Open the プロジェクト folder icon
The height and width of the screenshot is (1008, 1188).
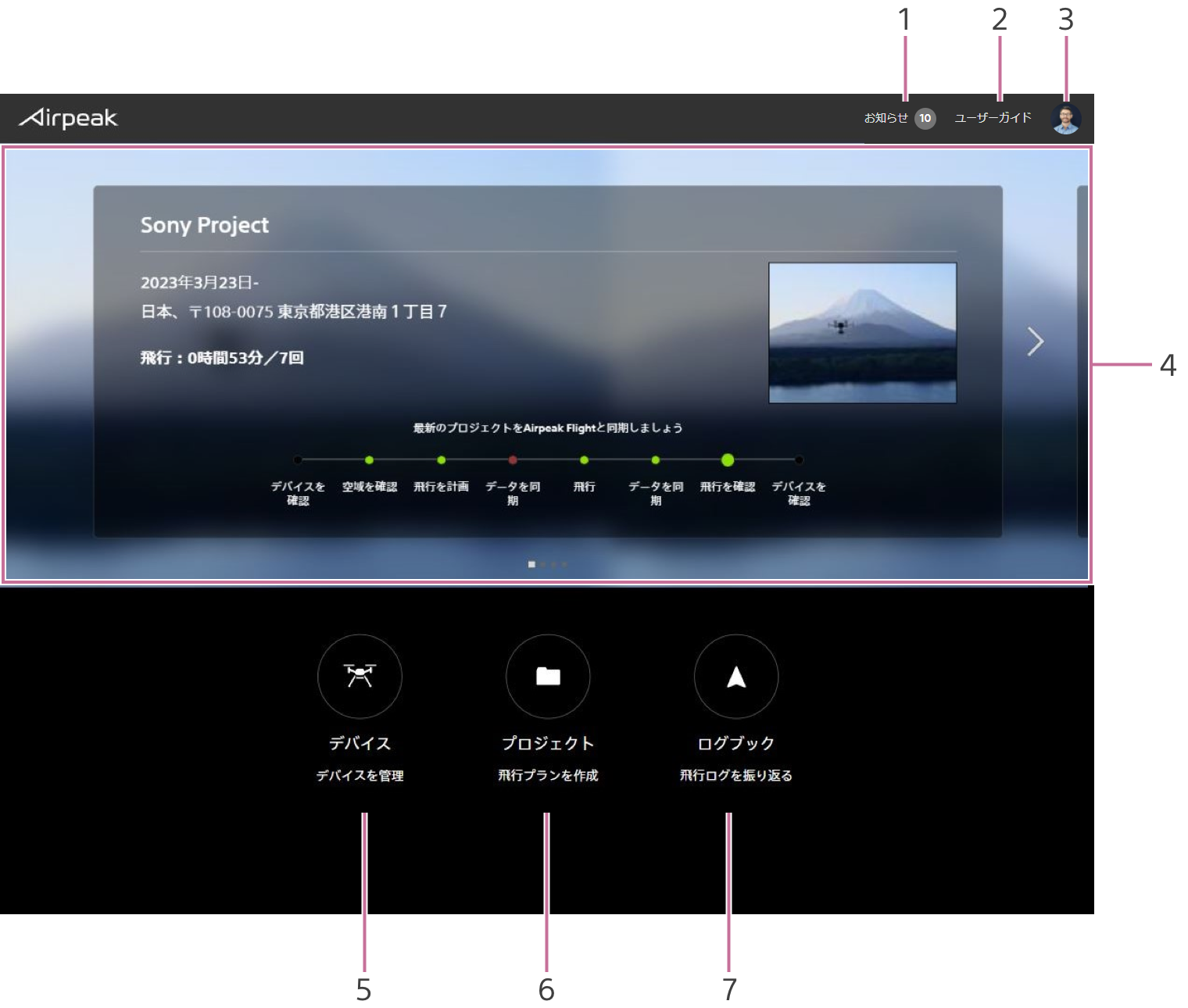point(548,676)
